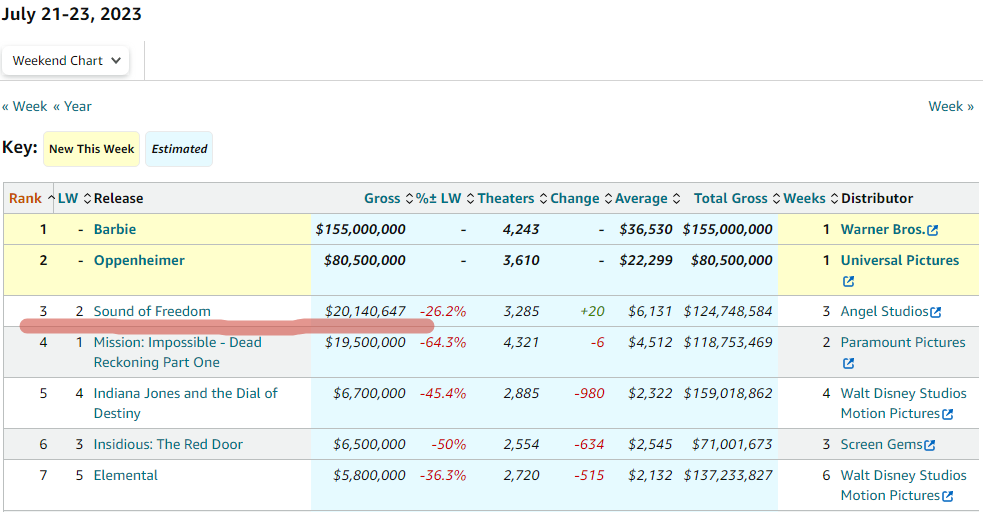Image resolution: width=983 pixels, height=512 pixels.
Task: Open Screen Gems distributor link
Action: point(881,444)
